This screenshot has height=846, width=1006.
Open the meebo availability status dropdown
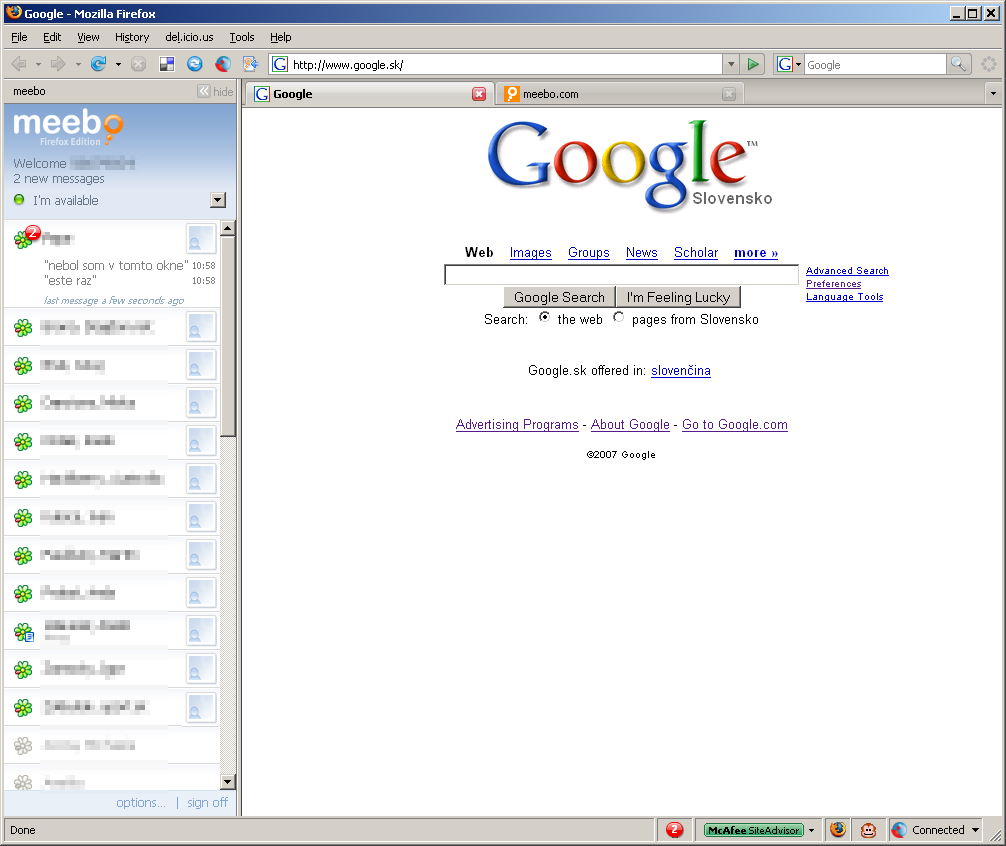(218, 200)
